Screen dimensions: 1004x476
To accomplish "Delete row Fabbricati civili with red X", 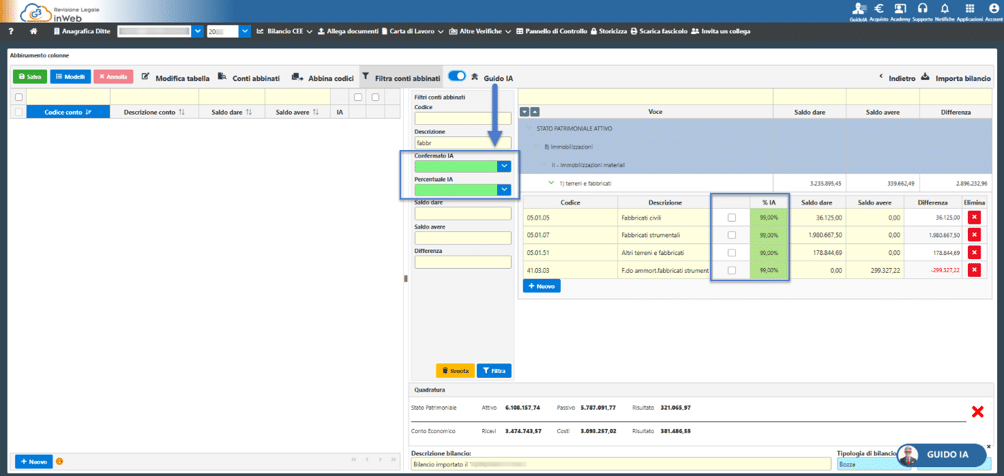I will pyautogui.click(x=975, y=218).
